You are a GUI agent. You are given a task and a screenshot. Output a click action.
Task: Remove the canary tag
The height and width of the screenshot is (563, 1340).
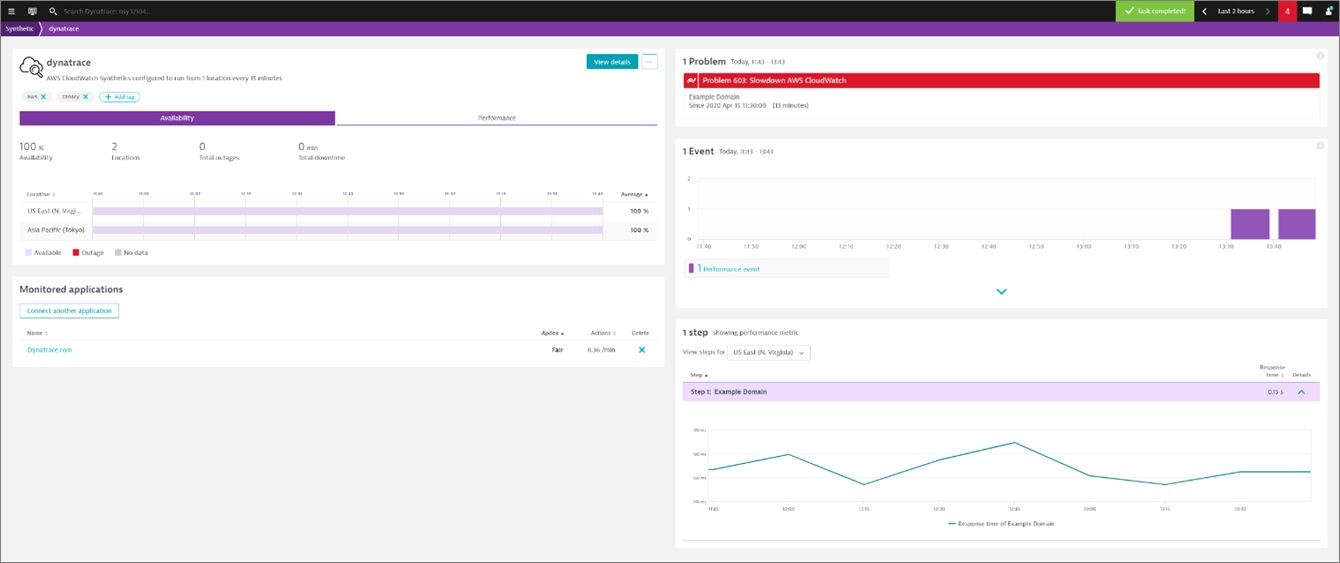(85, 97)
